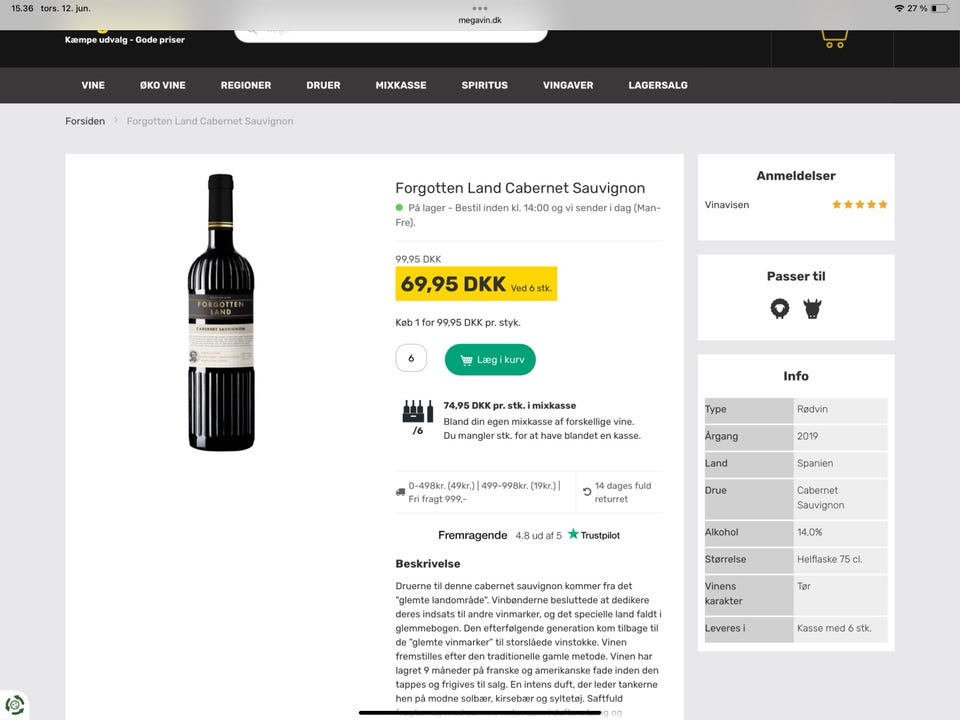960x720 pixels.
Task: Open the VINE menu
Action: [x=93, y=85]
